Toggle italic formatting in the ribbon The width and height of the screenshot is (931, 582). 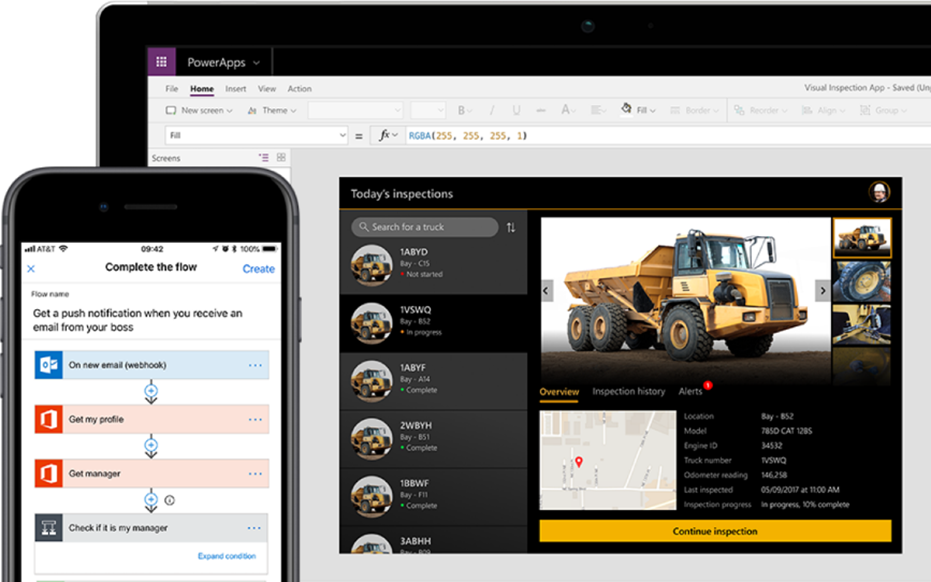[492, 110]
